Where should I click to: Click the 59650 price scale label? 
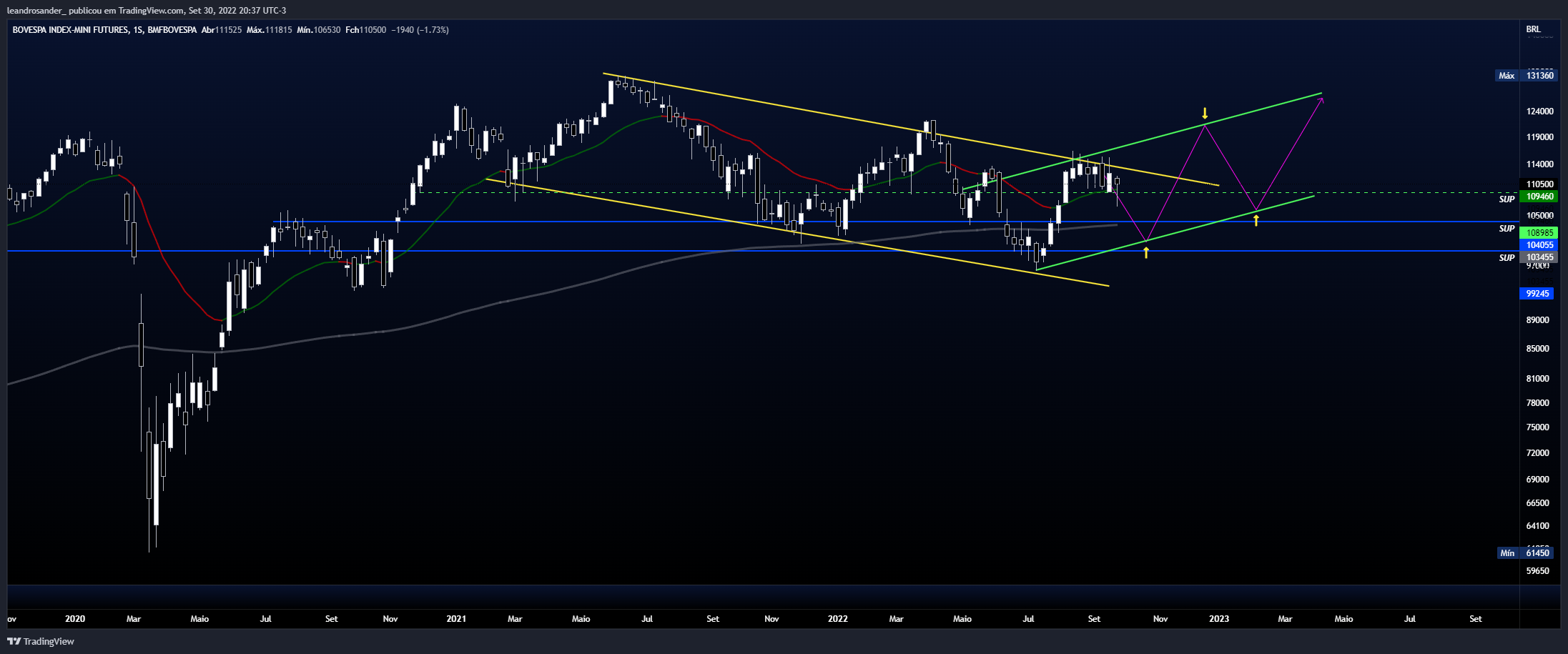click(x=1538, y=571)
